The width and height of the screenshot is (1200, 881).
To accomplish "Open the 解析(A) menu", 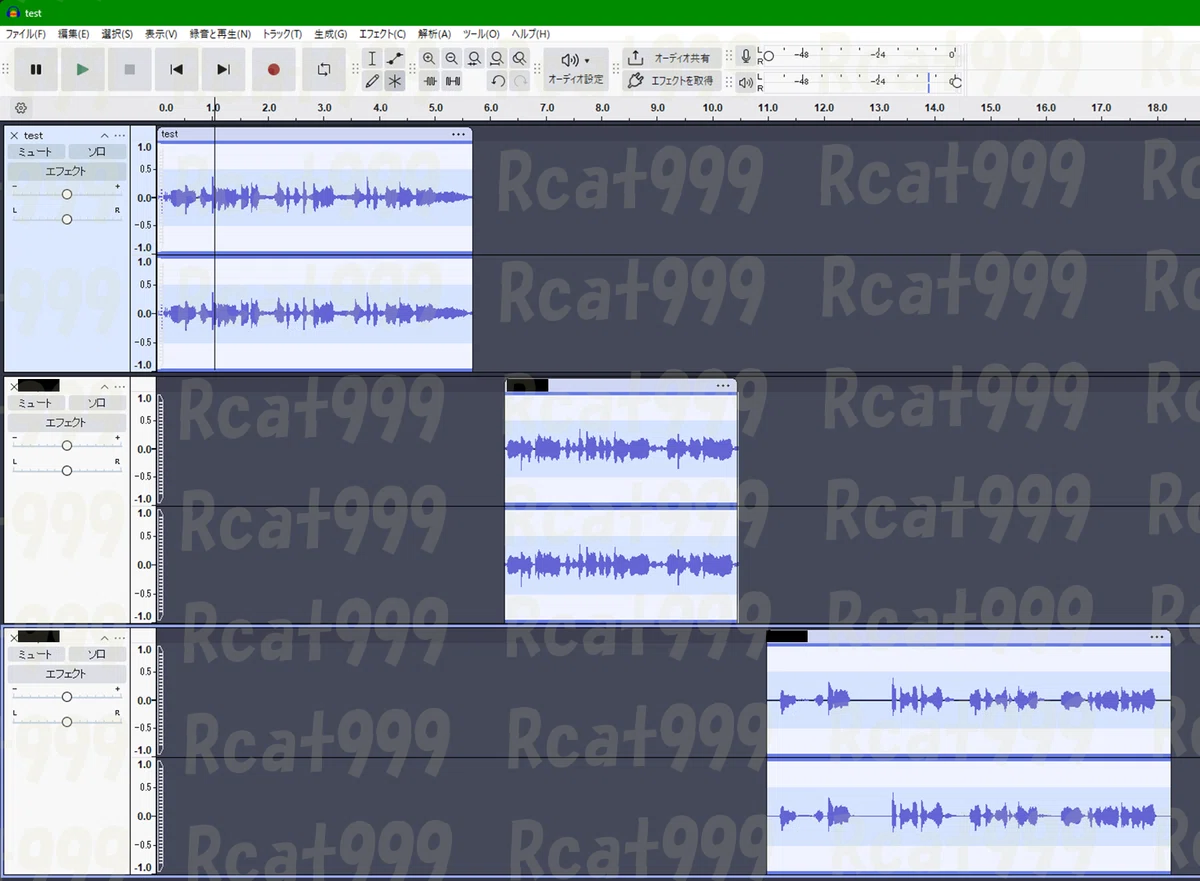I will [x=434, y=34].
